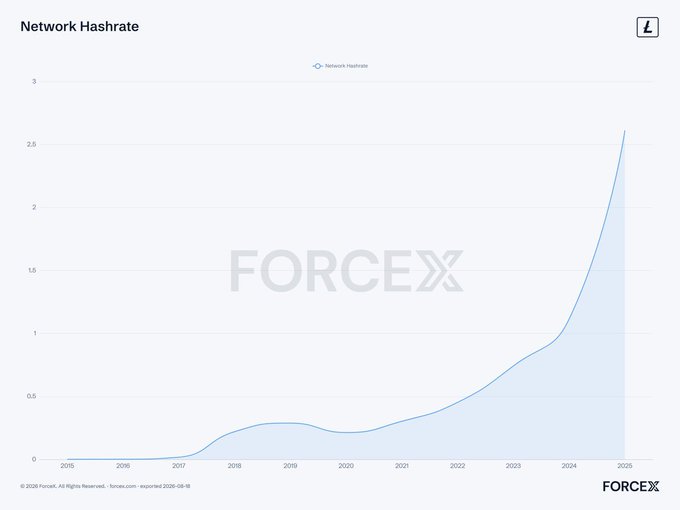Click the ForceX logo in footer
Screen dimensions: 680x510
[631, 486]
